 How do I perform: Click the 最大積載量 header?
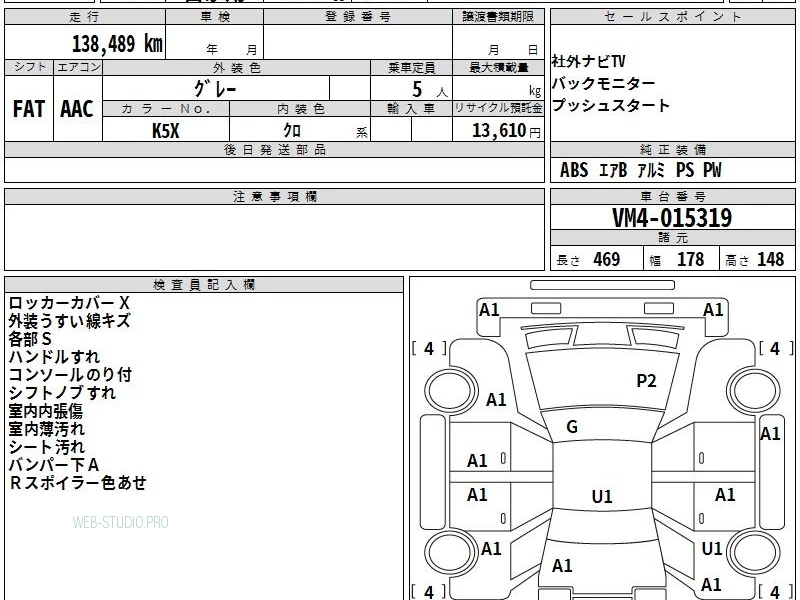(498, 67)
